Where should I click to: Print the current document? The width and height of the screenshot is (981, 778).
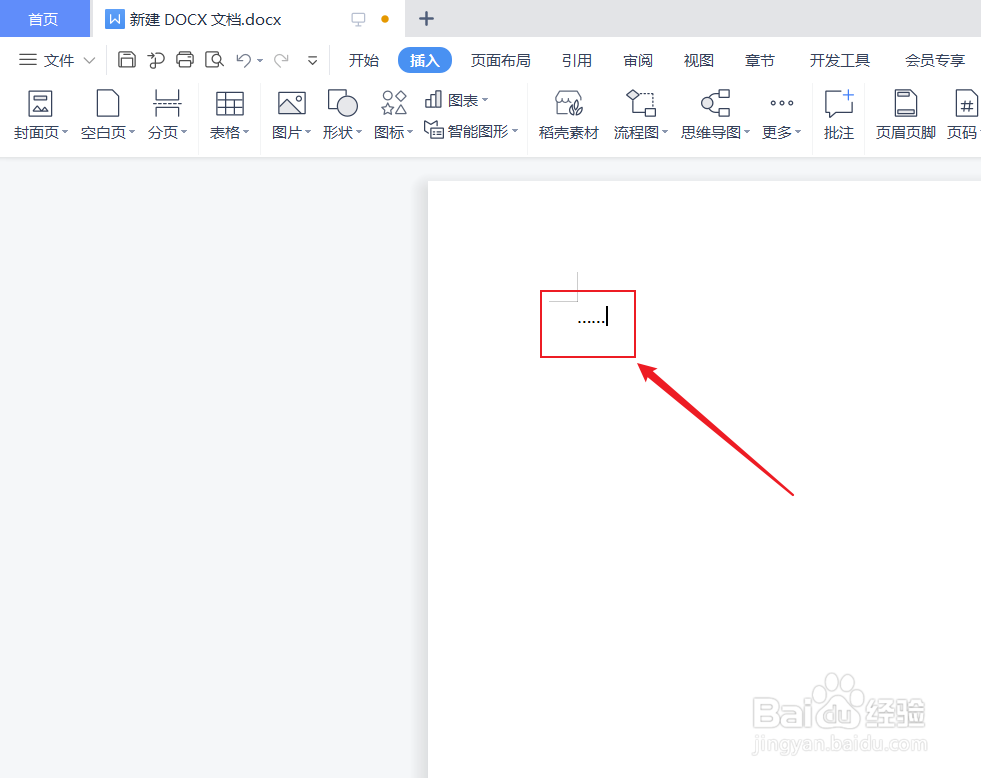[x=184, y=60]
